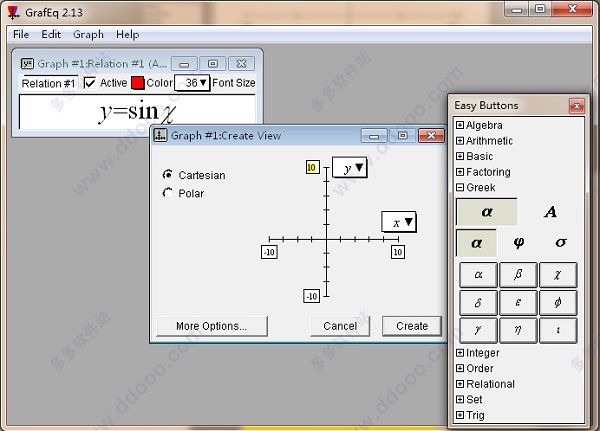Expand the Integer category
The image size is (600, 431).
pos(460,353)
